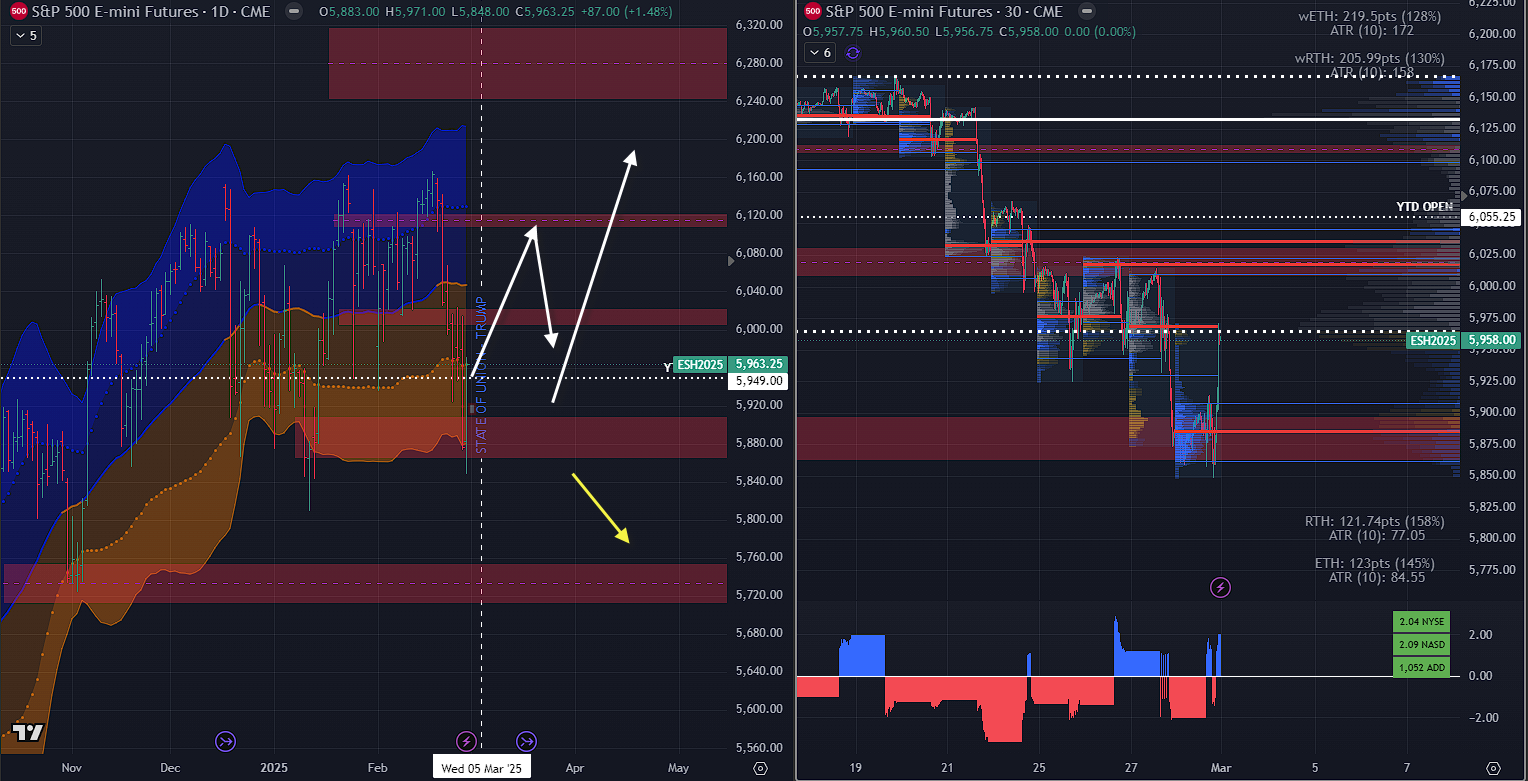1528x781 pixels.
Task: Click the Wed 05 Mar '25 date label
Action: (483, 768)
